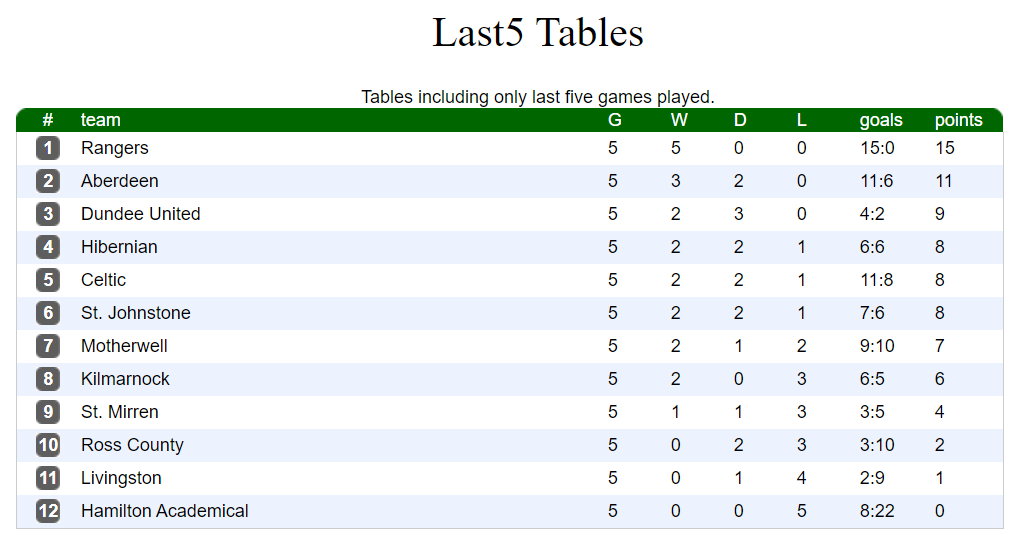
Task: Sort table by the points column header
Action: click(958, 120)
